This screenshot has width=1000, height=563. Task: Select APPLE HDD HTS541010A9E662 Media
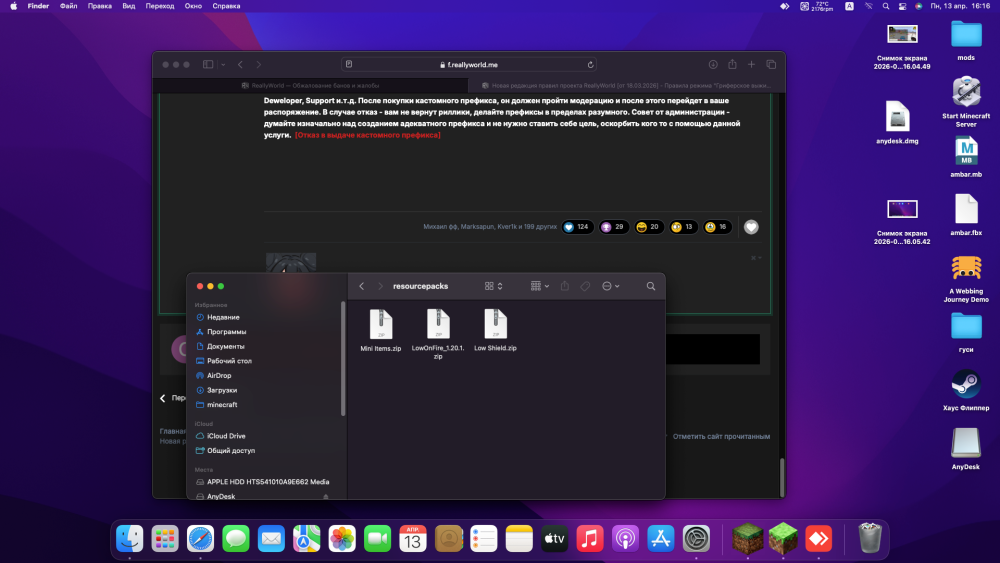point(266,482)
